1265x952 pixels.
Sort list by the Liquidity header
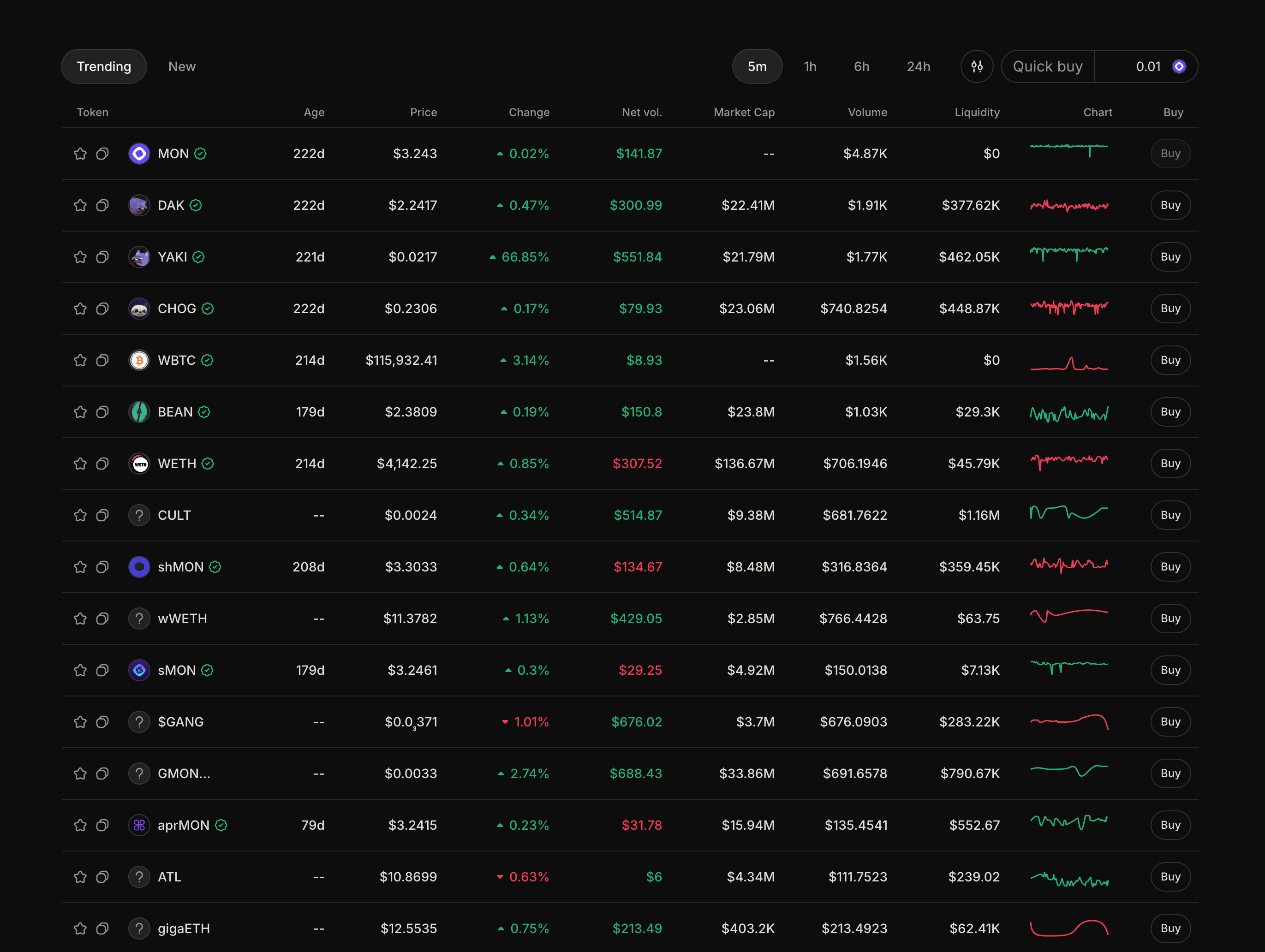[976, 113]
